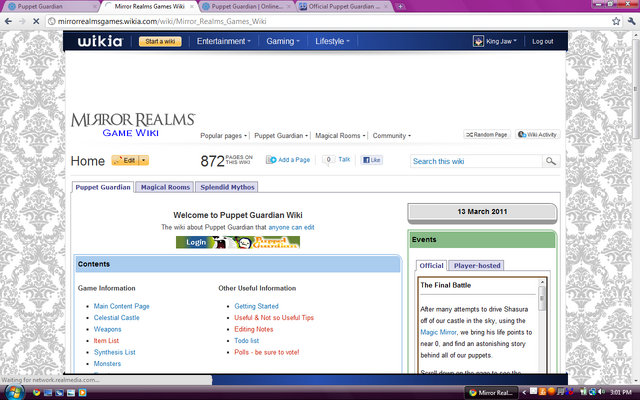The image size is (640, 400).
Task: Open Polls - be sure to vote link
Action: (x=267, y=352)
